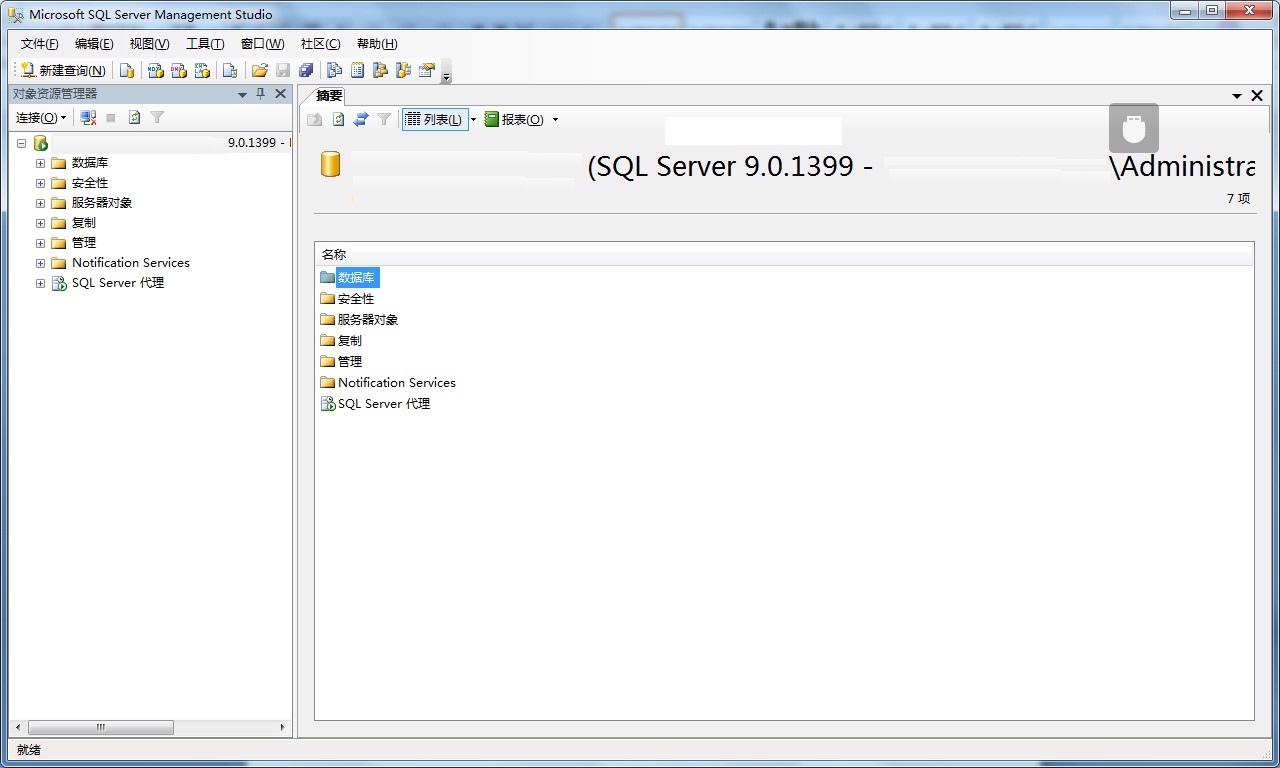Screen dimensions: 1280x768
Task: Click the 名称 column header
Action: (784, 255)
